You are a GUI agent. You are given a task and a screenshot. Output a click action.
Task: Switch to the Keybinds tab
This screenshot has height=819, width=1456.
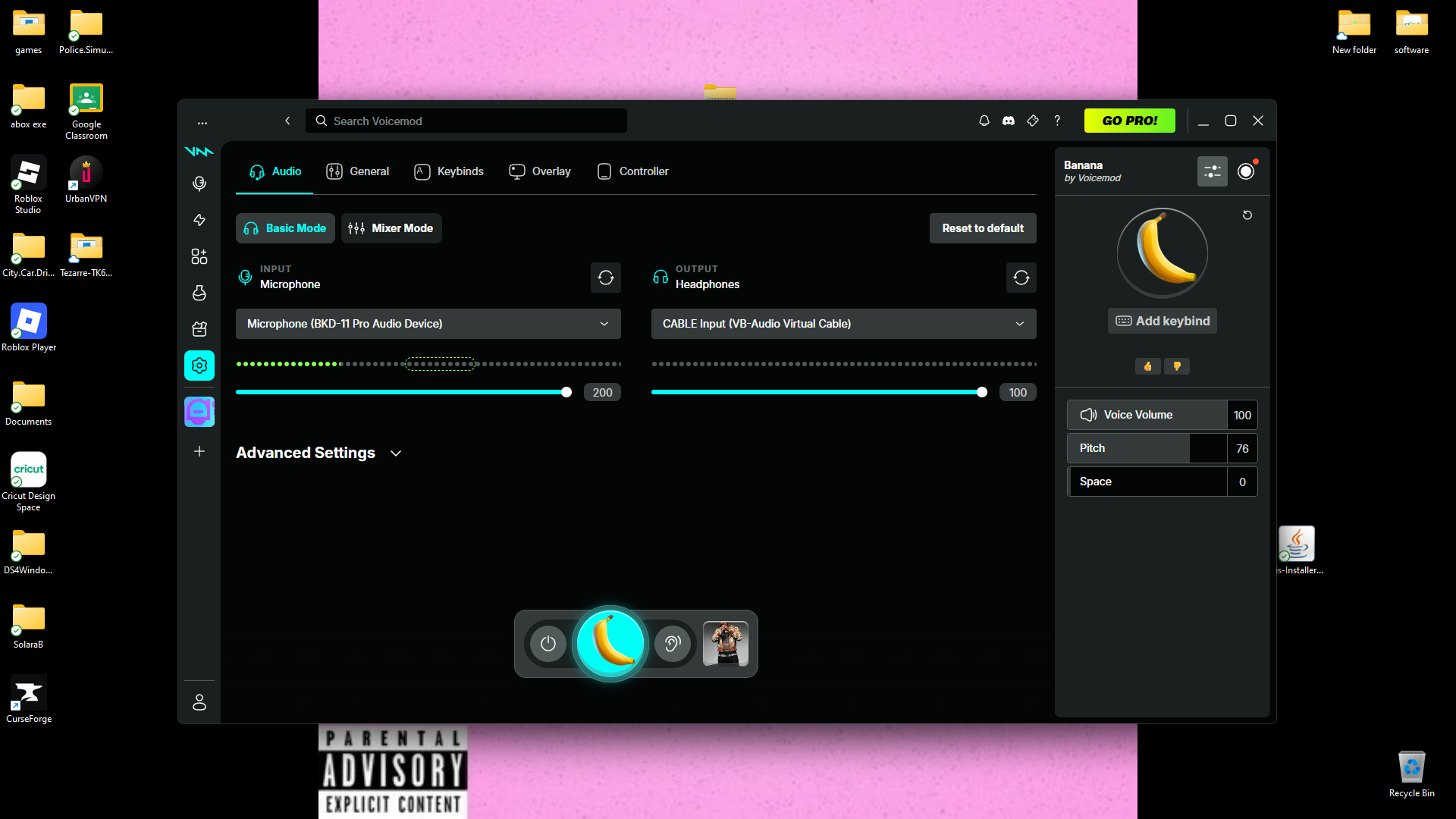click(449, 171)
